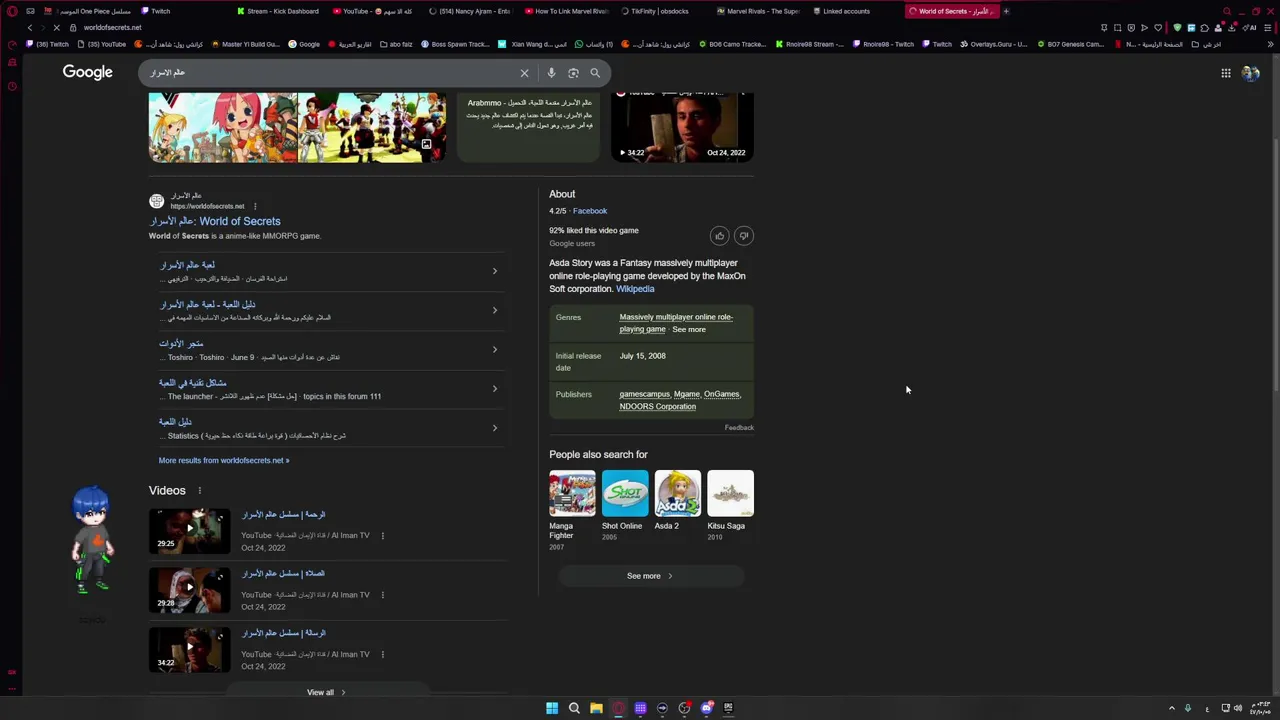The height and width of the screenshot is (720, 1280).
Task: Open the Wikipedia link in About description
Action: (x=635, y=289)
